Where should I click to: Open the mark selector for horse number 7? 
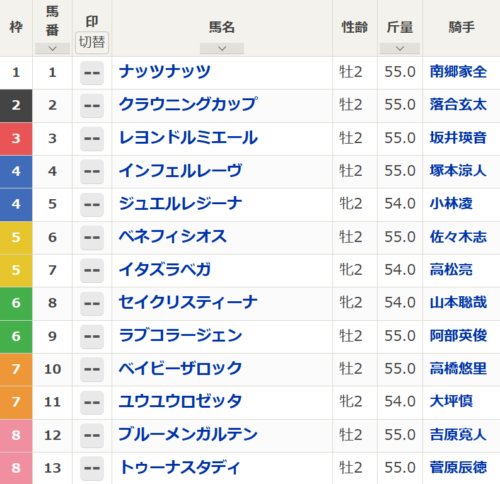92,270
